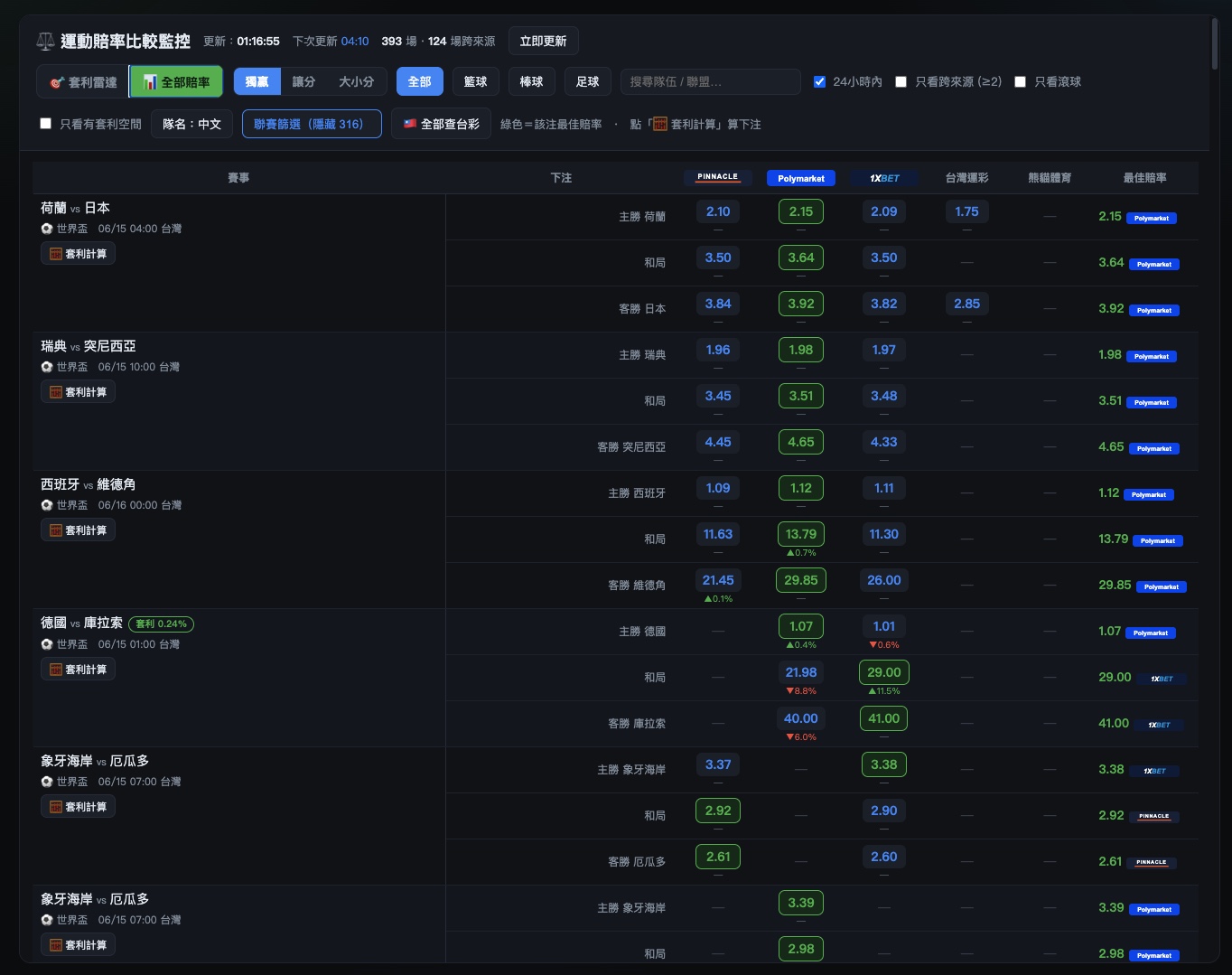Open 套利計算 for 荷蘭 vs 日本
This screenshot has width=1232, height=975.
point(78,254)
